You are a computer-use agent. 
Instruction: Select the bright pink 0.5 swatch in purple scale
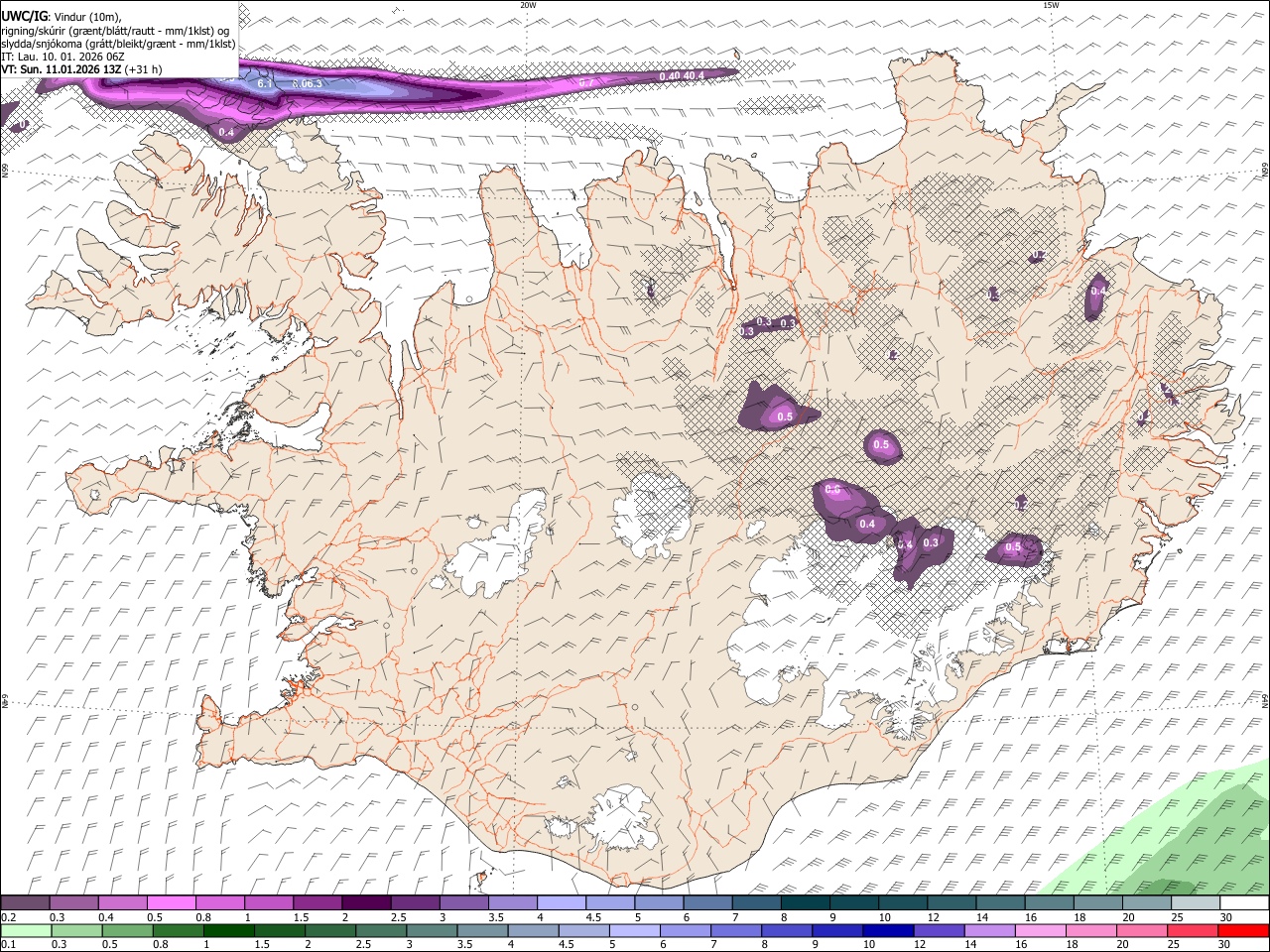(x=172, y=903)
